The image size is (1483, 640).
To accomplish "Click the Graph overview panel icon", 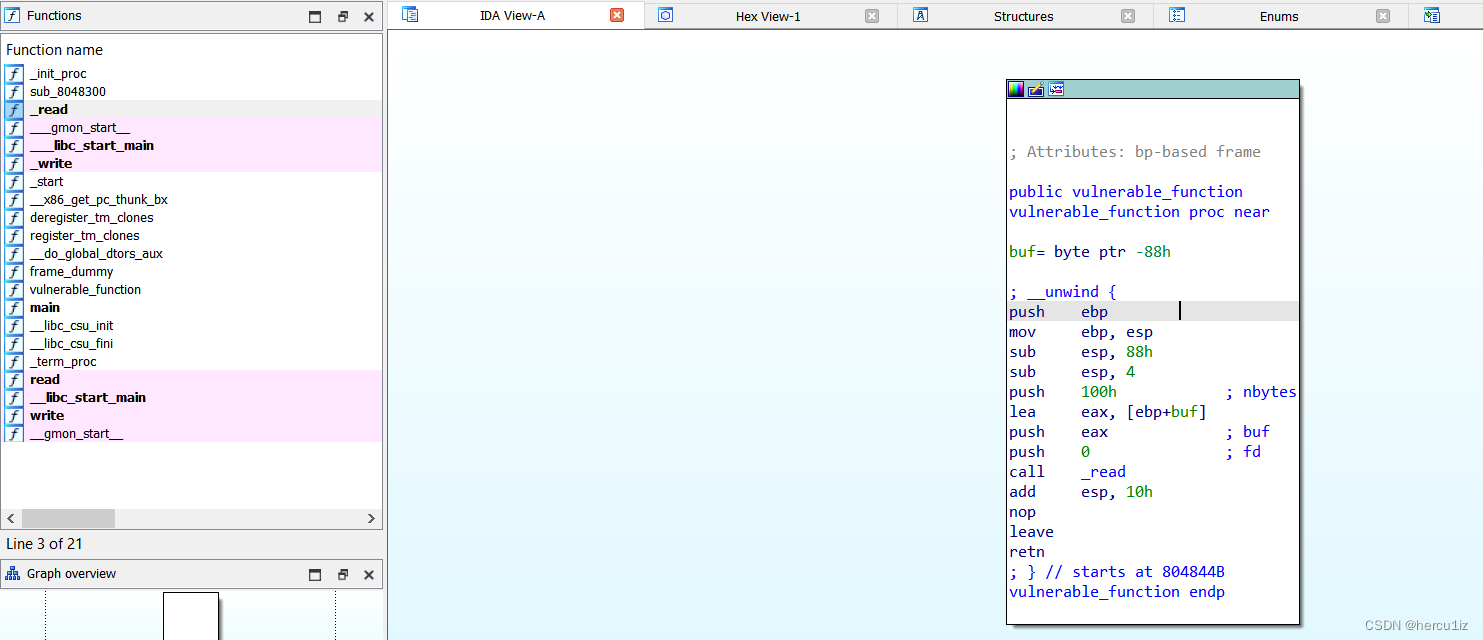I will coord(13,574).
